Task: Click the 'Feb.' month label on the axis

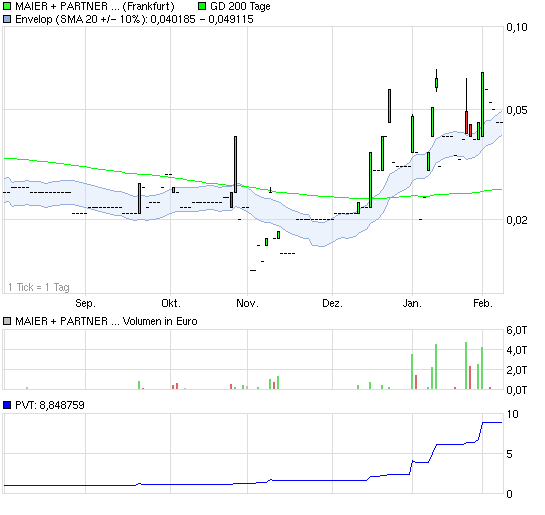Action: (x=483, y=303)
